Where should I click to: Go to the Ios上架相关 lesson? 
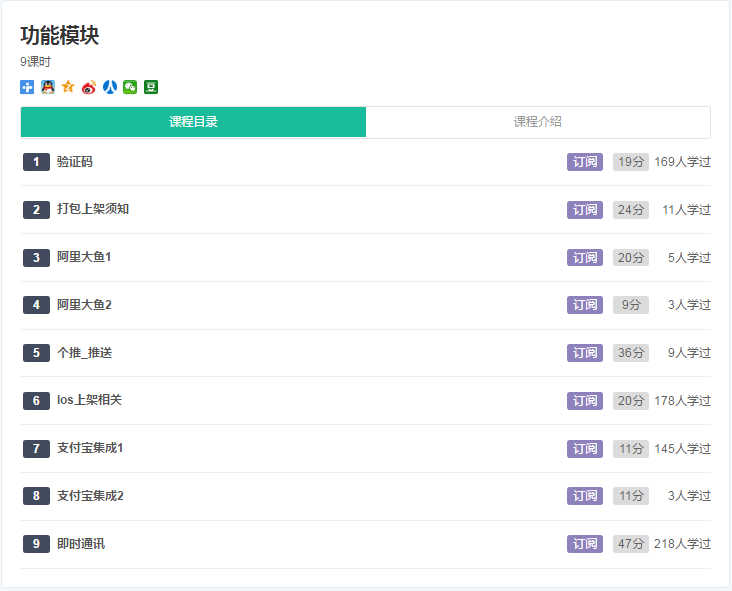coord(89,400)
